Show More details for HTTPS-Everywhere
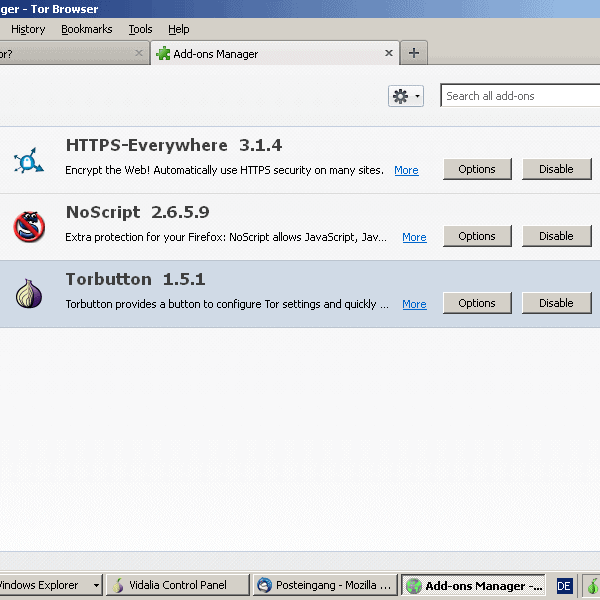The height and width of the screenshot is (600, 600). coord(406,170)
